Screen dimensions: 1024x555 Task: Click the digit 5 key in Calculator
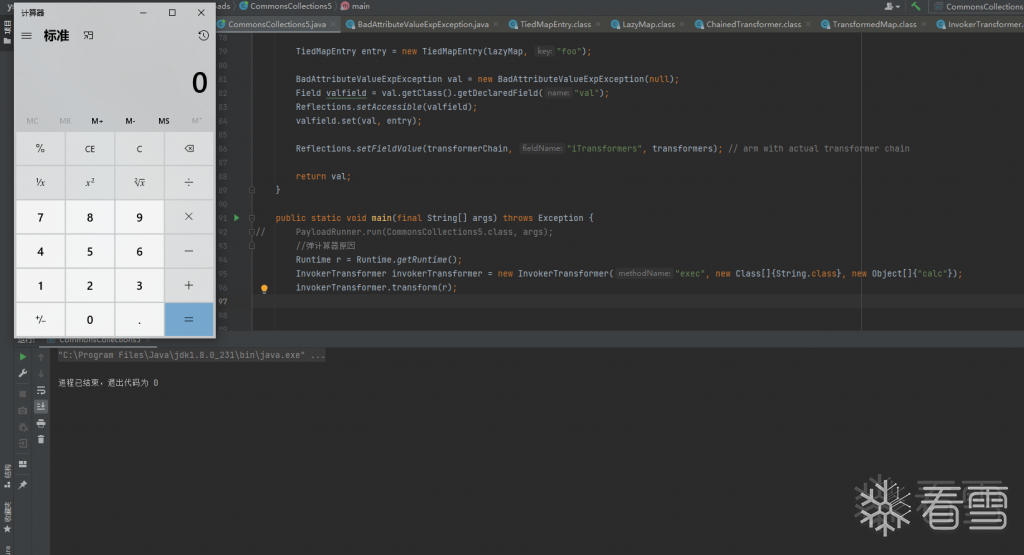90,251
